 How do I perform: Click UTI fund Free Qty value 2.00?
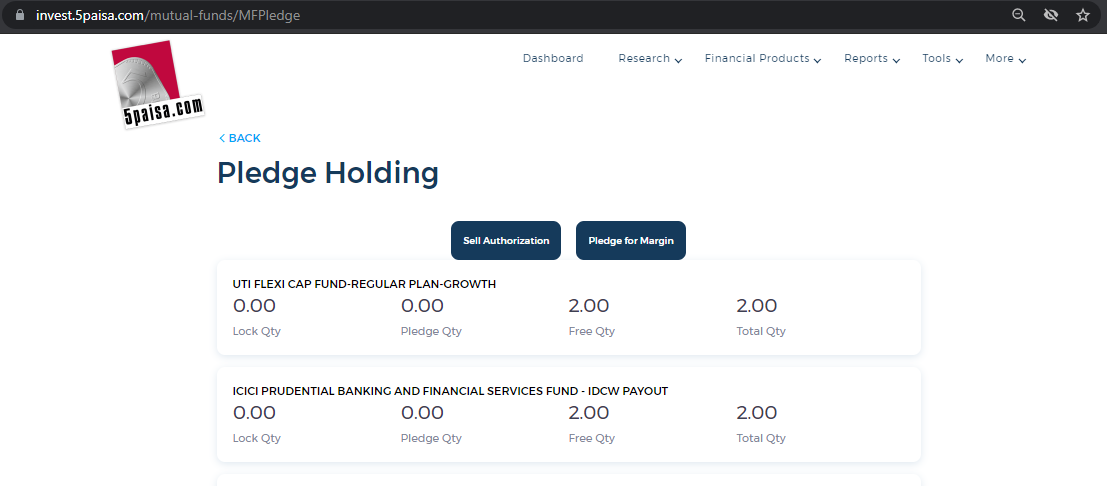click(589, 306)
